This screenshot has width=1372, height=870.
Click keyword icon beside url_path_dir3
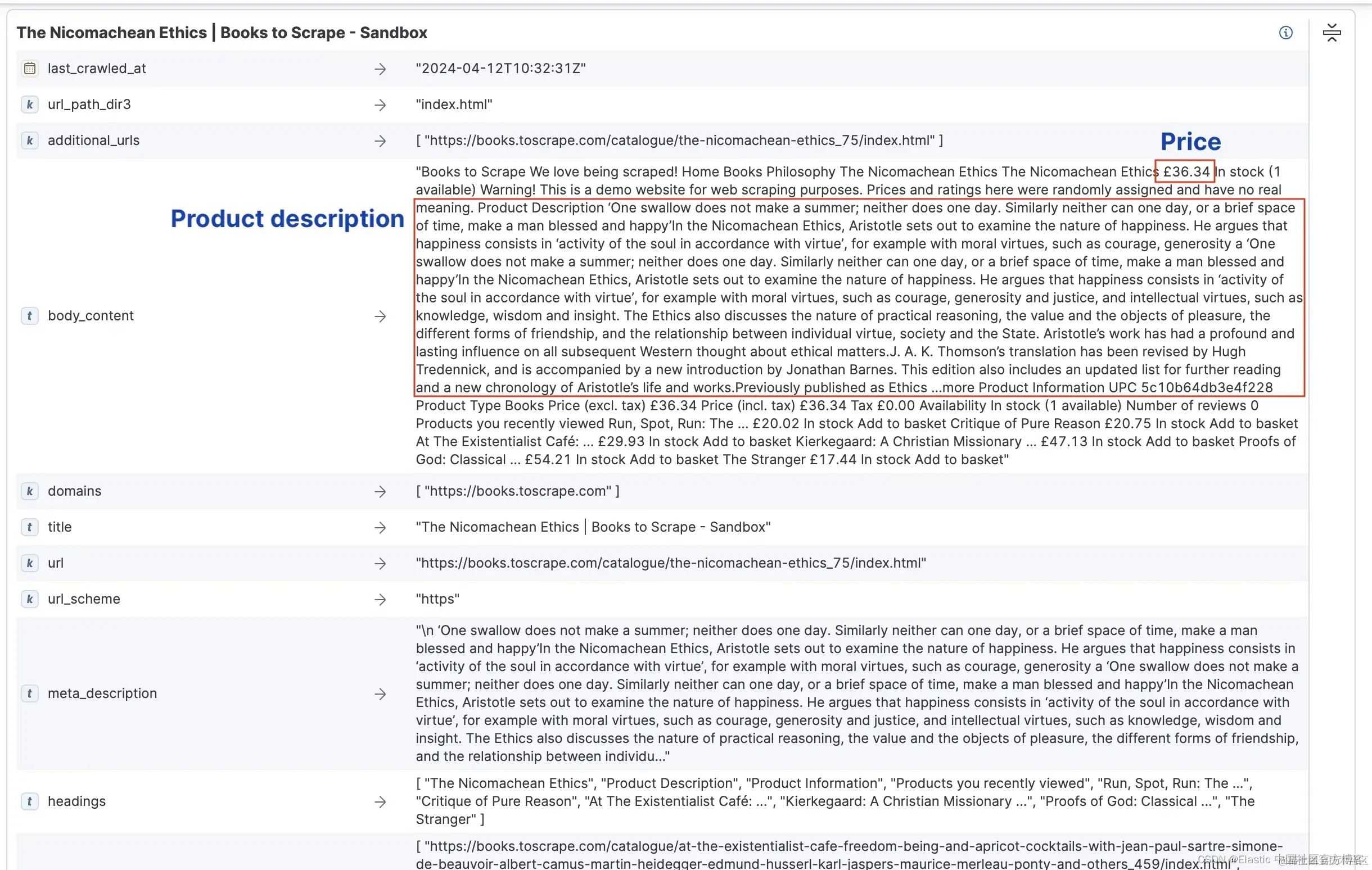(x=30, y=105)
